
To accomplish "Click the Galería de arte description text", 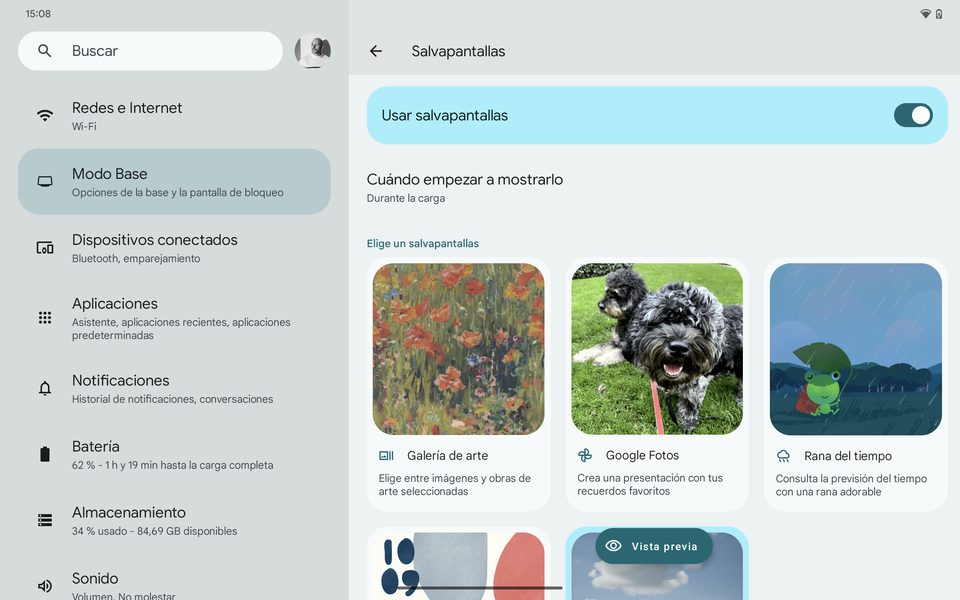I will pos(454,484).
